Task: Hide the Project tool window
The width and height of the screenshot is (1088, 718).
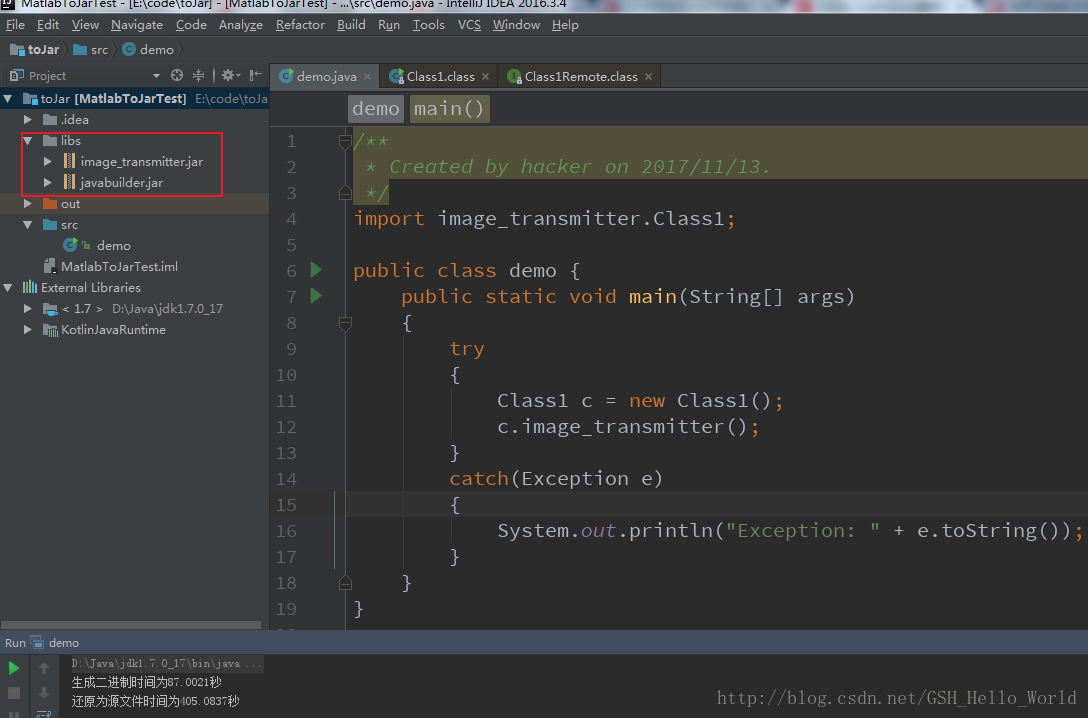Action: point(255,75)
